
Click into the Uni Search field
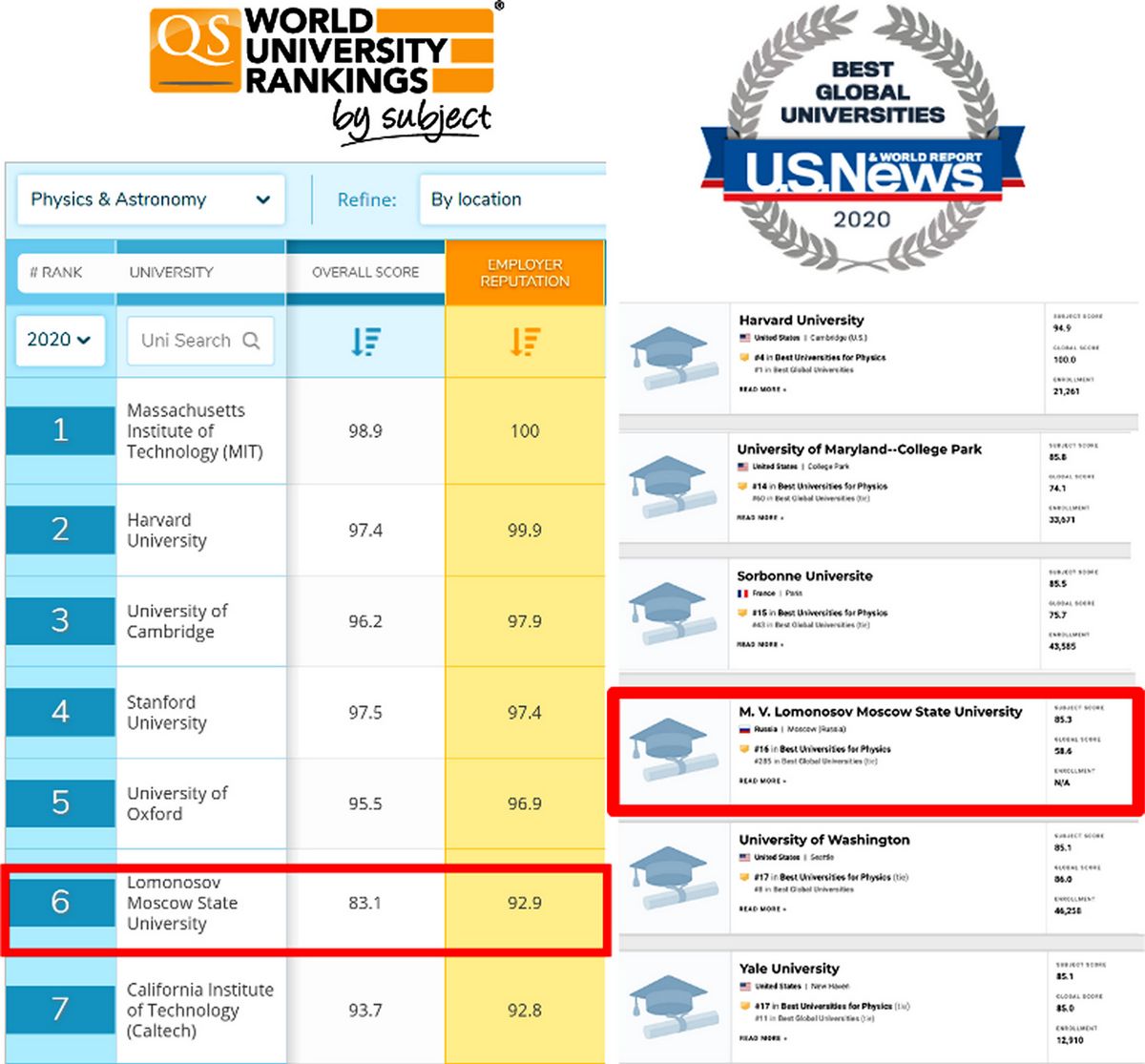click(x=200, y=341)
